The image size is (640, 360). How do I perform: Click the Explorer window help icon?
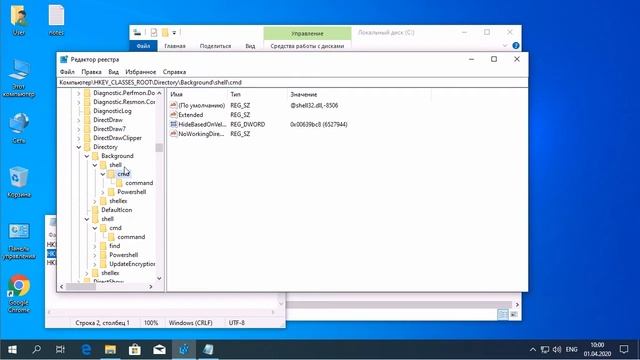click(x=516, y=46)
